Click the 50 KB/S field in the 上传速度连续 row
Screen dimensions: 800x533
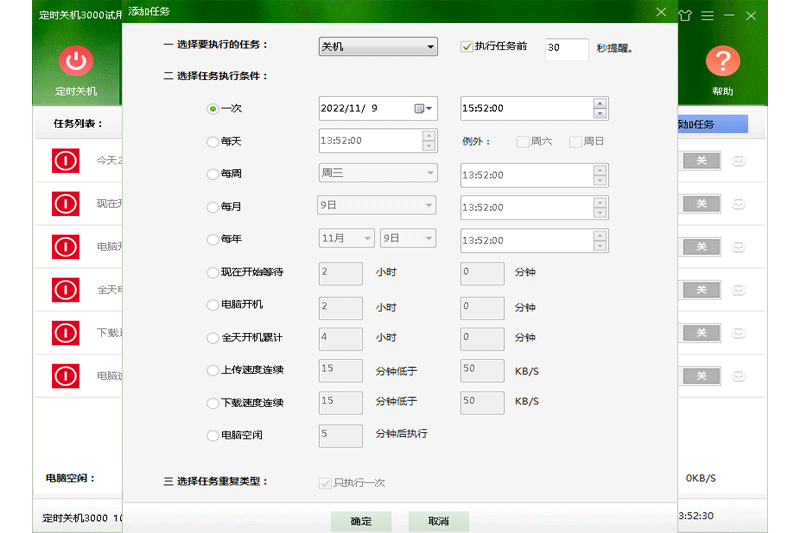pyautogui.click(x=482, y=370)
